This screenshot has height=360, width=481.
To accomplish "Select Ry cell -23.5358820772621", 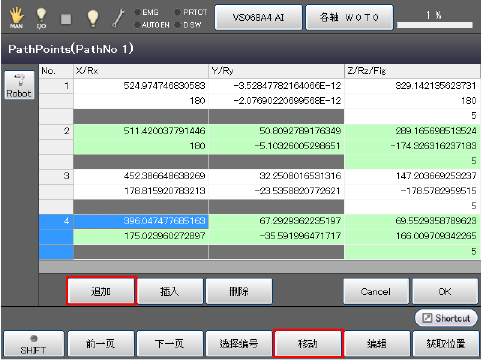I will coord(277,191).
